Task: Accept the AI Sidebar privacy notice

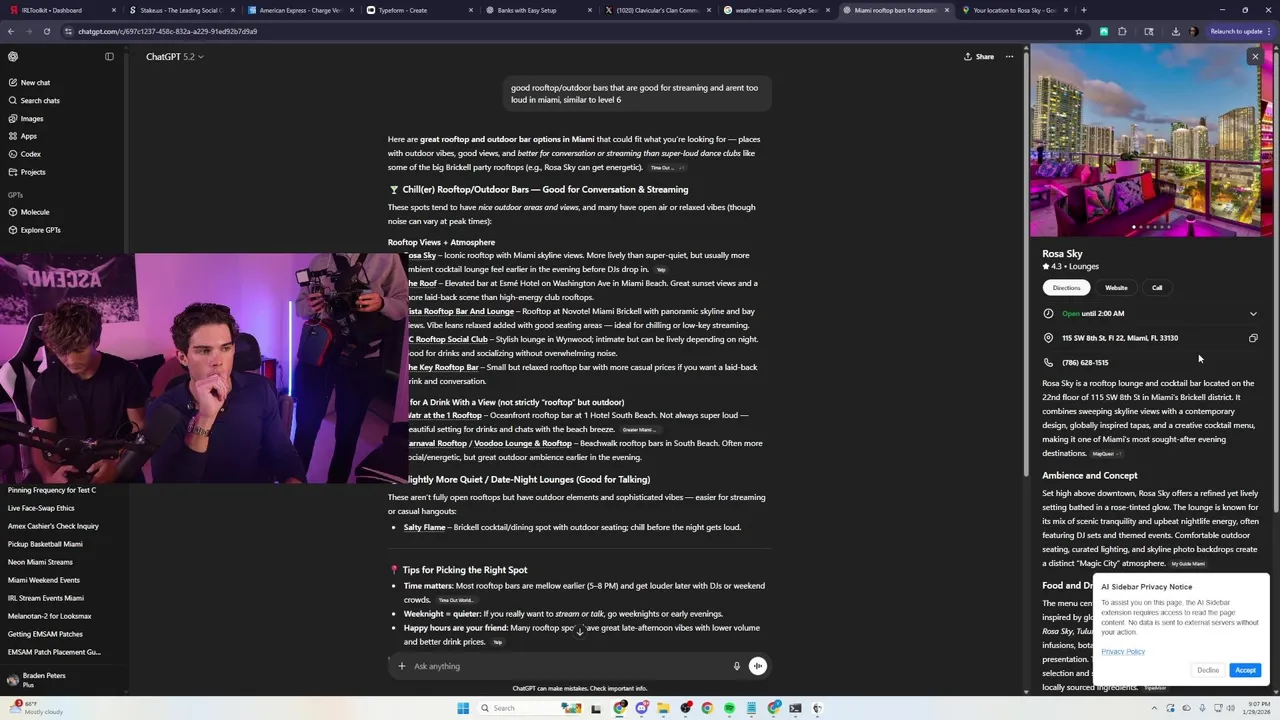Action: (x=1245, y=670)
